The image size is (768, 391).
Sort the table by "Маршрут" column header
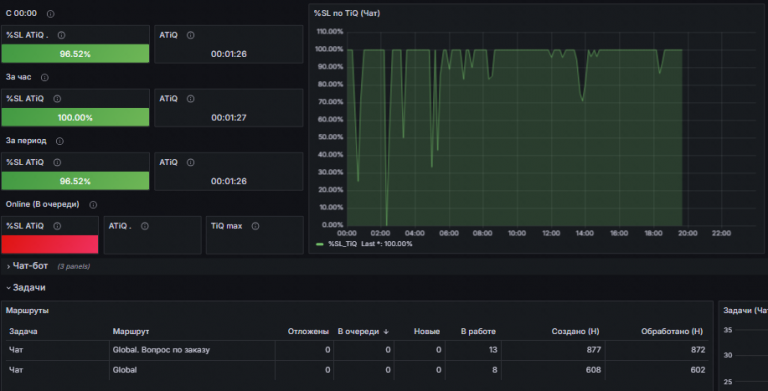pyautogui.click(x=131, y=332)
